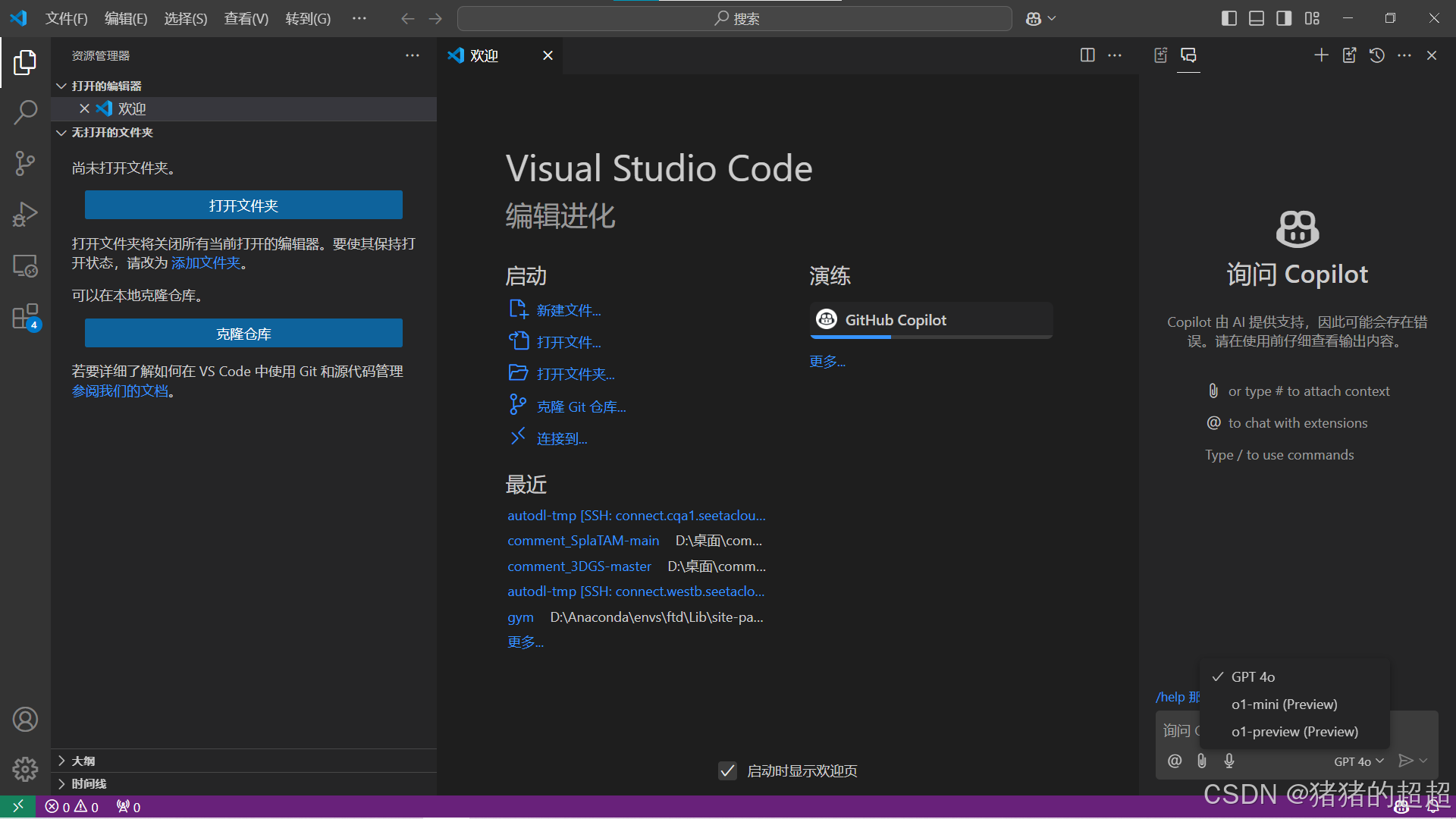The height and width of the screenshot is (819, 1456).
Task: Toggle primary sidebar visibility in title bar
Action: pos(1229,18)
